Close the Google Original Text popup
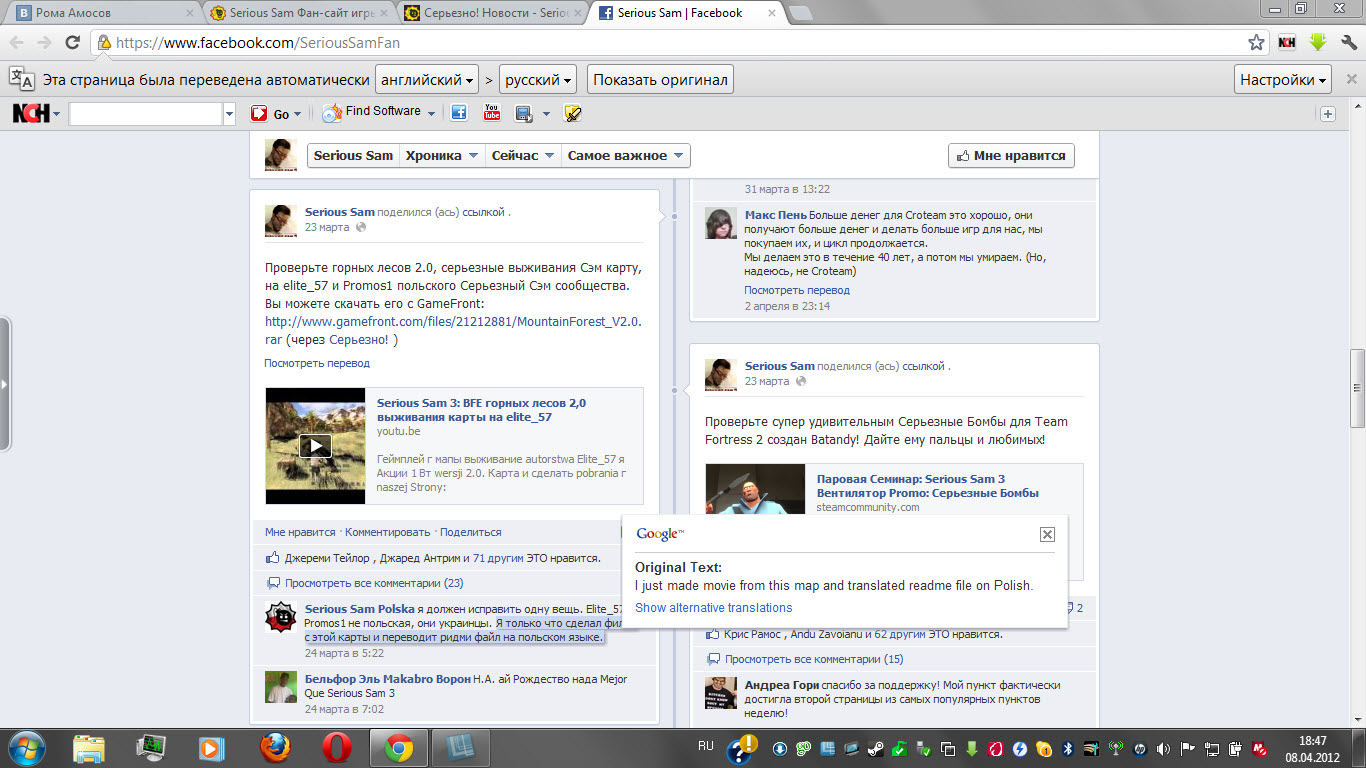1366x768 pixels. tap(1047, 534)
